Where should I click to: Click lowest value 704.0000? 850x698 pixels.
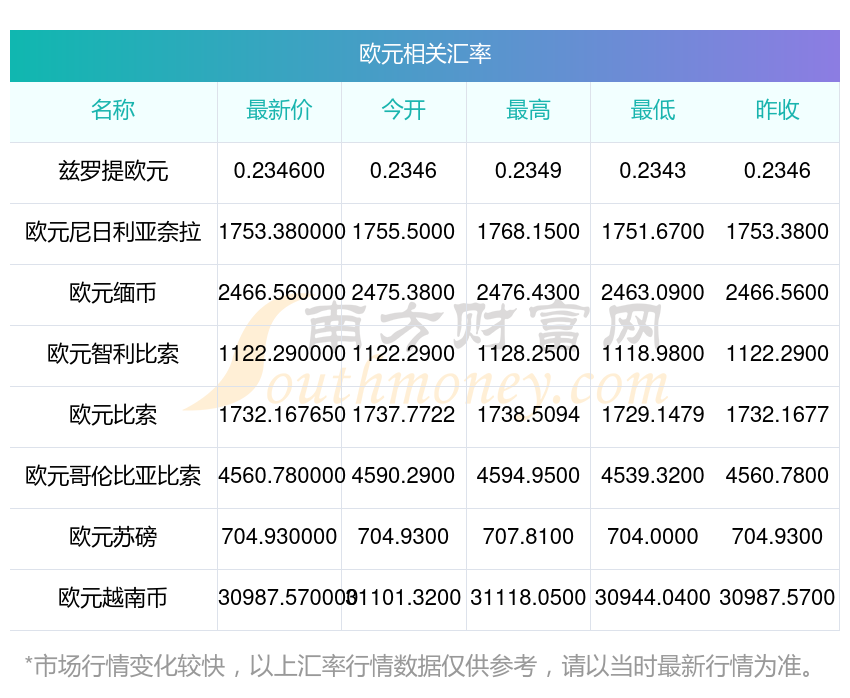653,537
